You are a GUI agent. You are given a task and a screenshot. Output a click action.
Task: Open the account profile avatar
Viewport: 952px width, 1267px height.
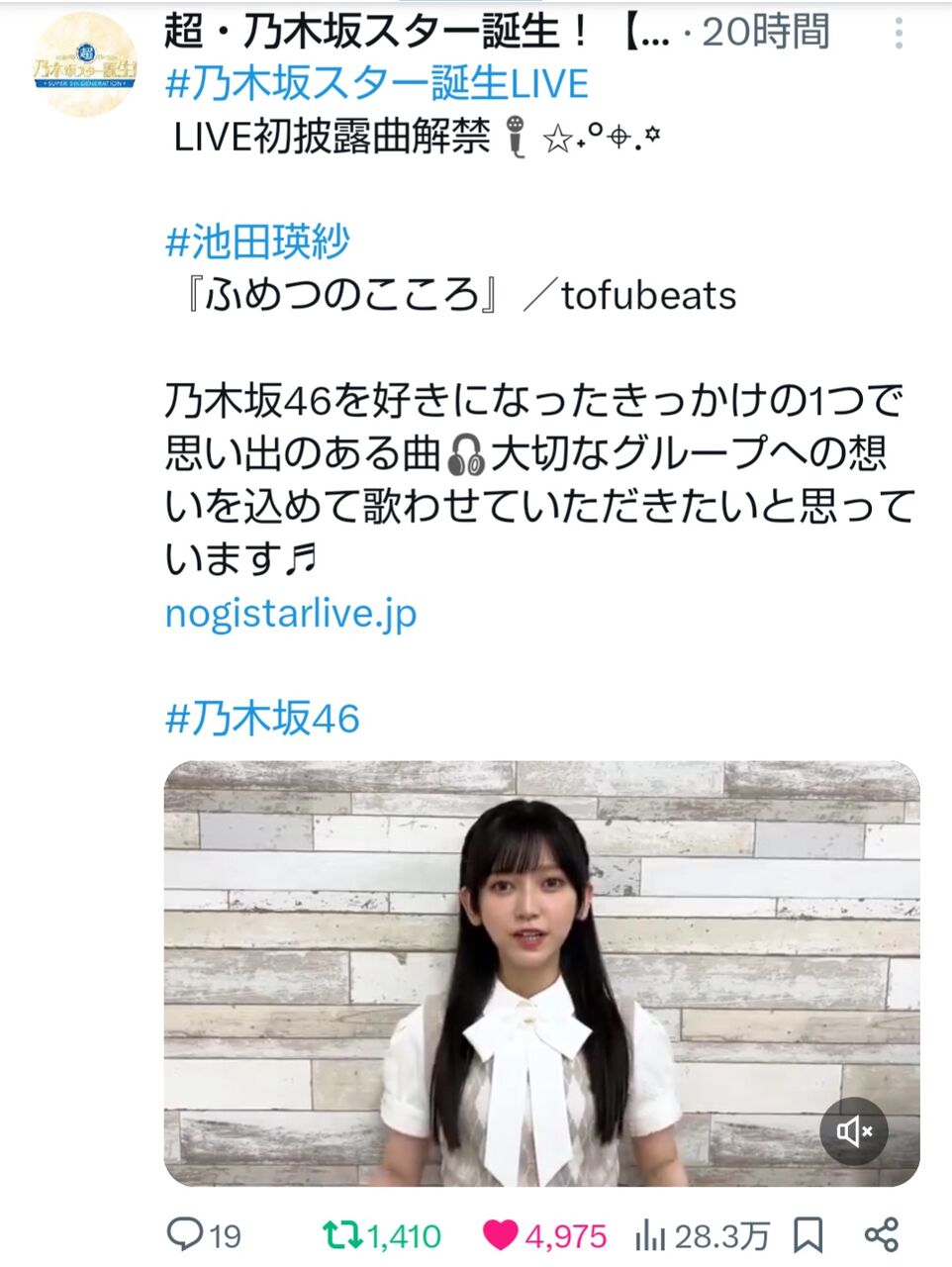tap(84, 65)
